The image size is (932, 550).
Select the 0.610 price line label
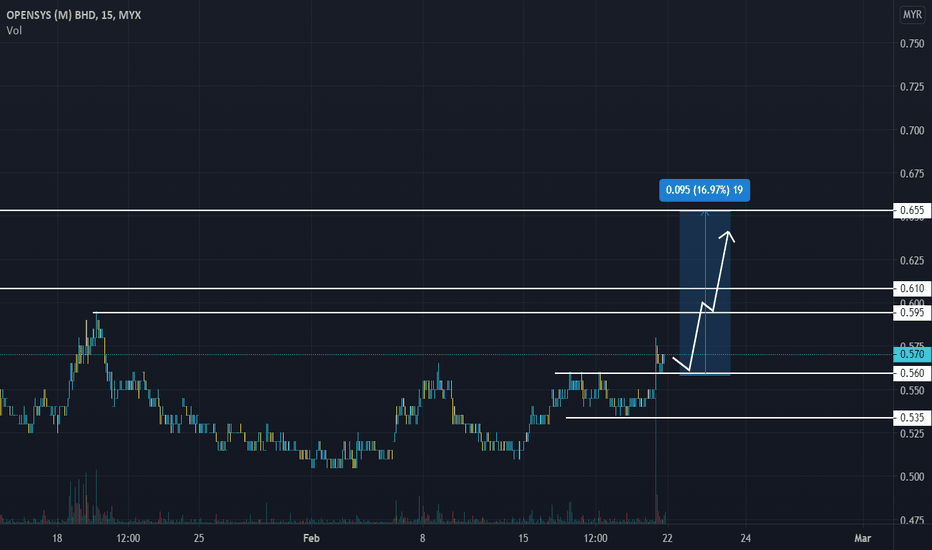click(912, 288)
